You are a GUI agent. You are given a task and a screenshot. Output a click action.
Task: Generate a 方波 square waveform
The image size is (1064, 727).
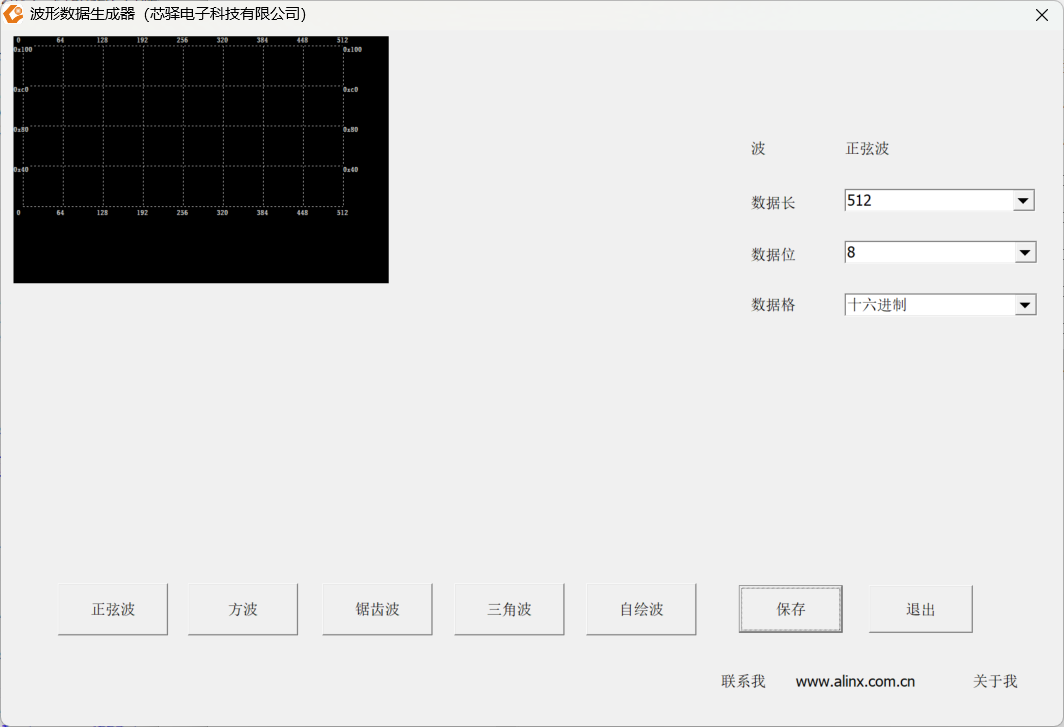[x=243, y=609]
